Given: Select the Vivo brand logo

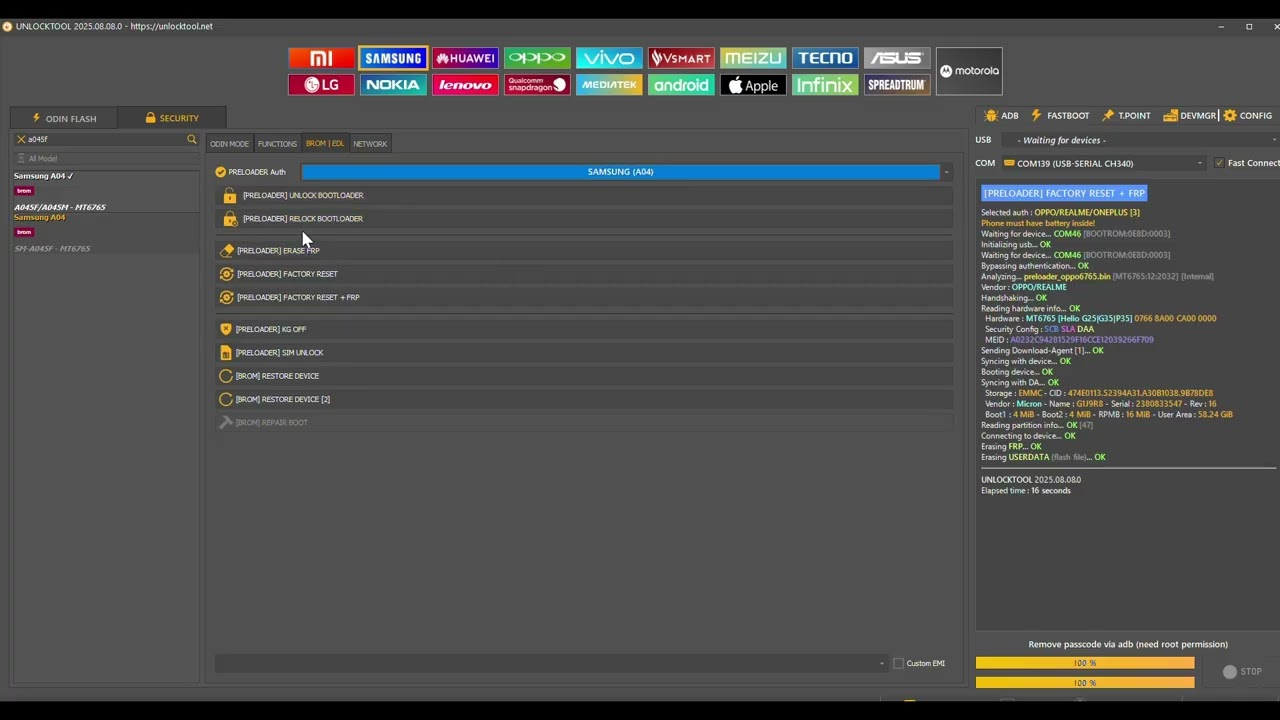Looking at the screenshot, I should point(609,58).
